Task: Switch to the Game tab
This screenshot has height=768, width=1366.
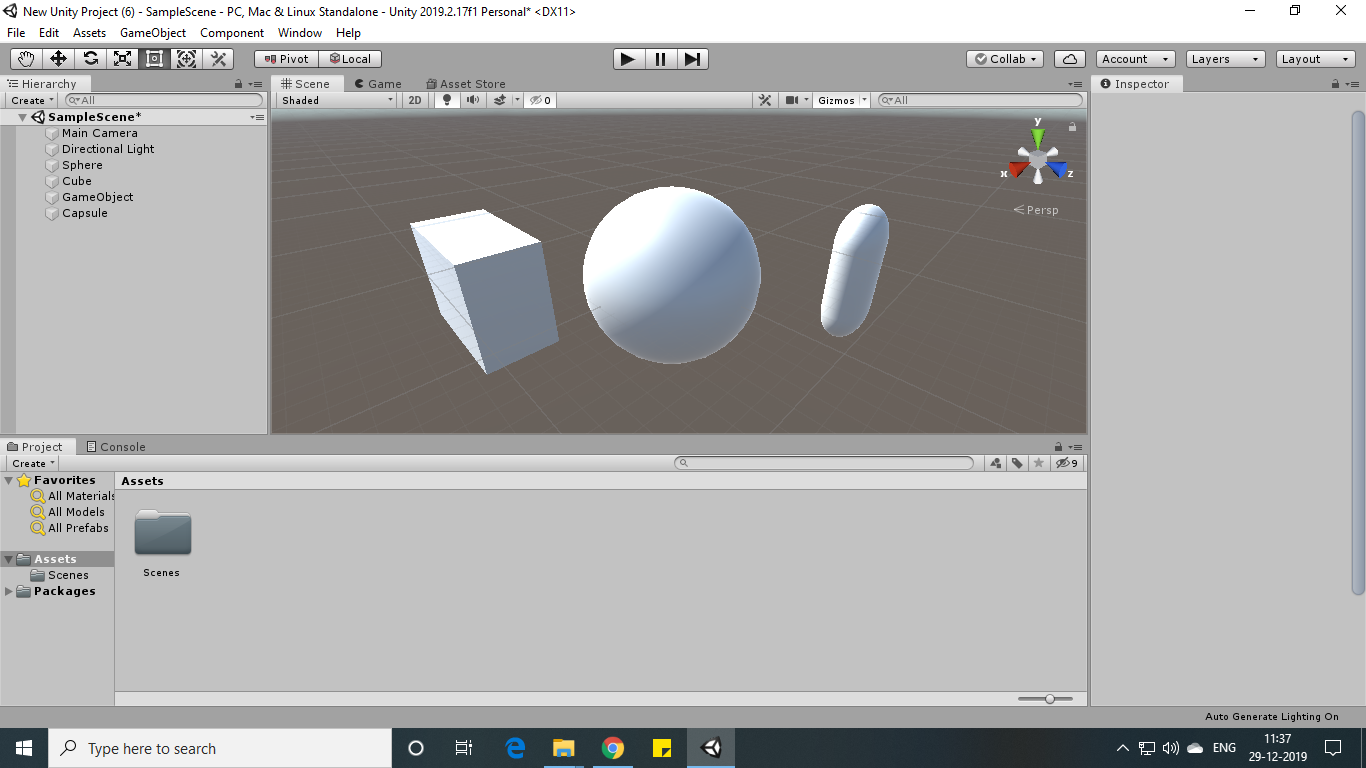Action: pos(378,84)
